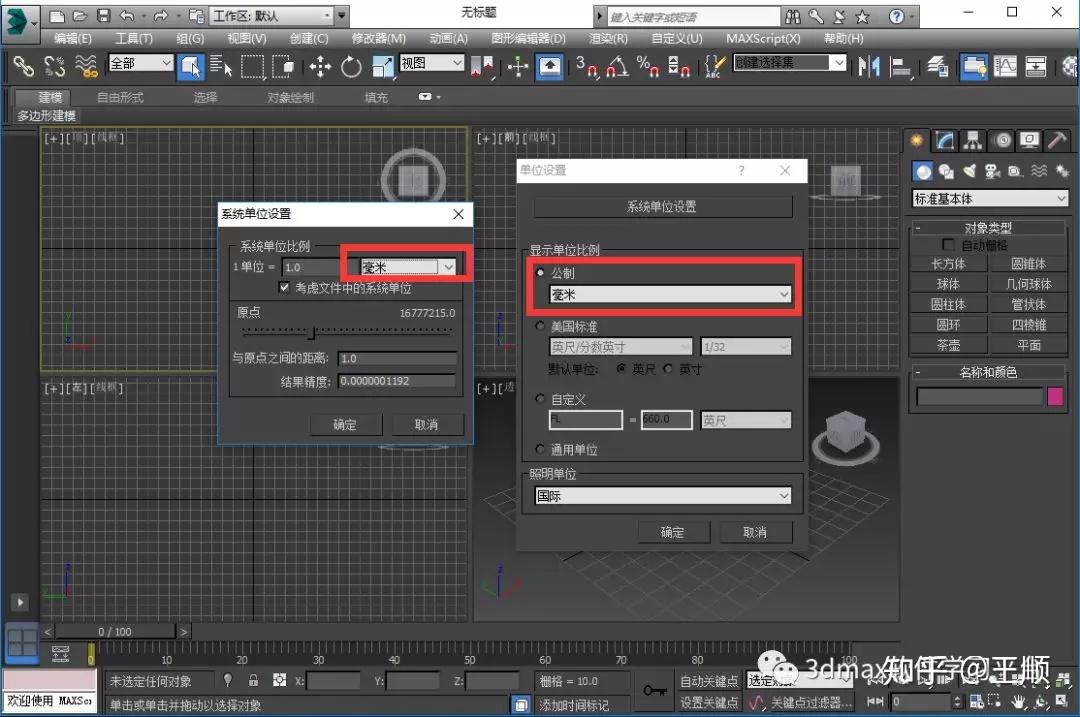
Task: Open 全部 selection filter dropdown
Action: 141,63
